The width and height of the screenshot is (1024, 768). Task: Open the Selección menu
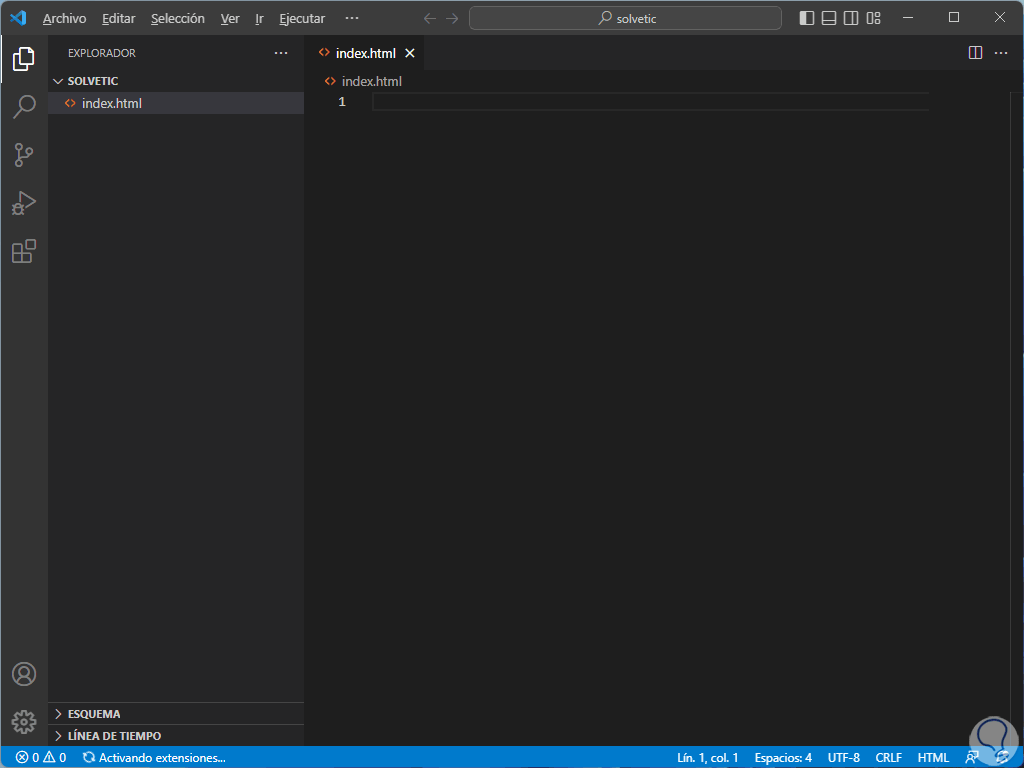pos(178,18)
